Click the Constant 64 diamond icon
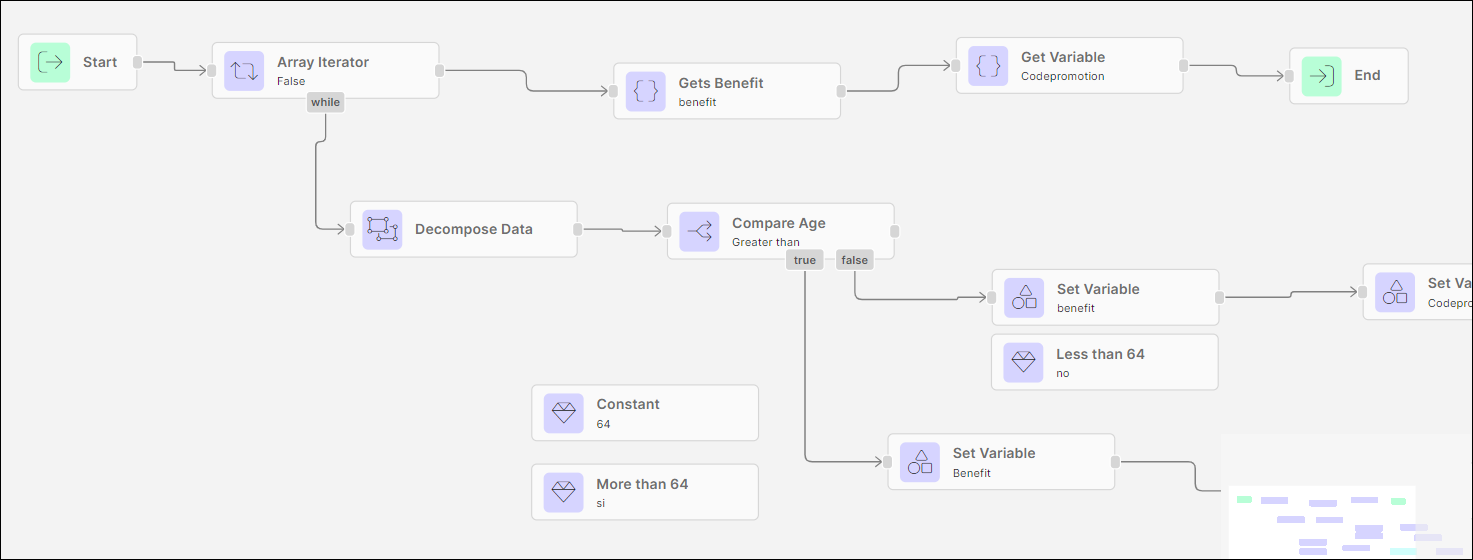Screen dimensions: 1473x560 564,413
